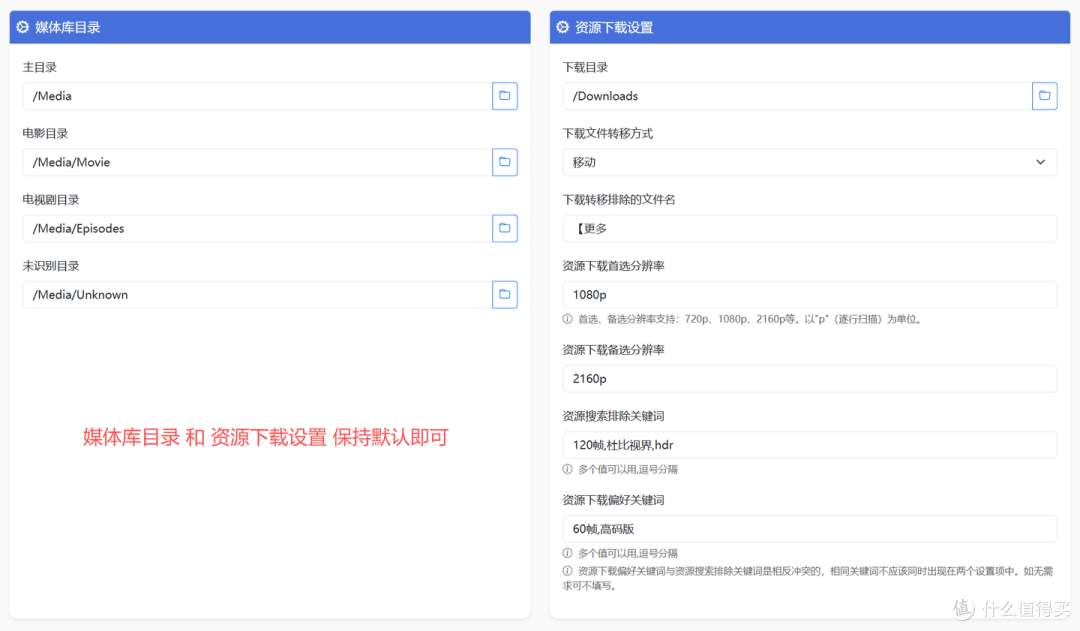1080x631 pixels.
Task: Click the 媒体库目录 panel title
Action: 68,28
